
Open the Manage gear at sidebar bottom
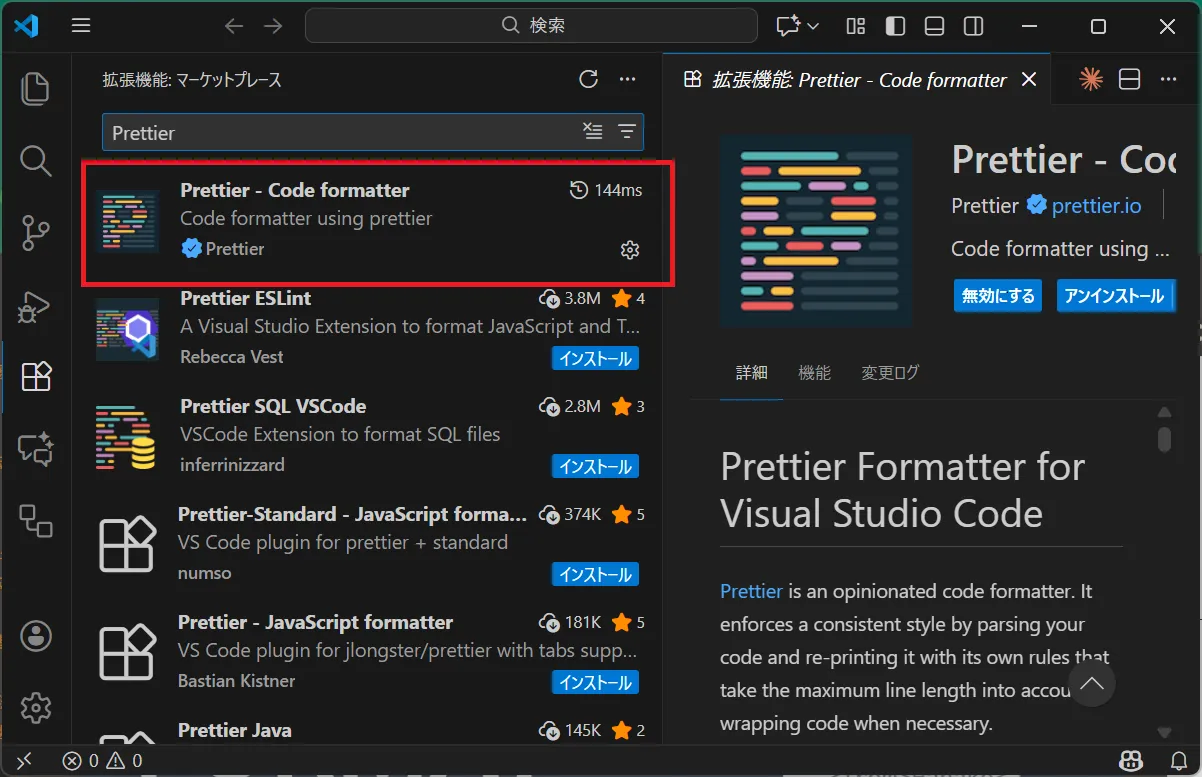36,707
